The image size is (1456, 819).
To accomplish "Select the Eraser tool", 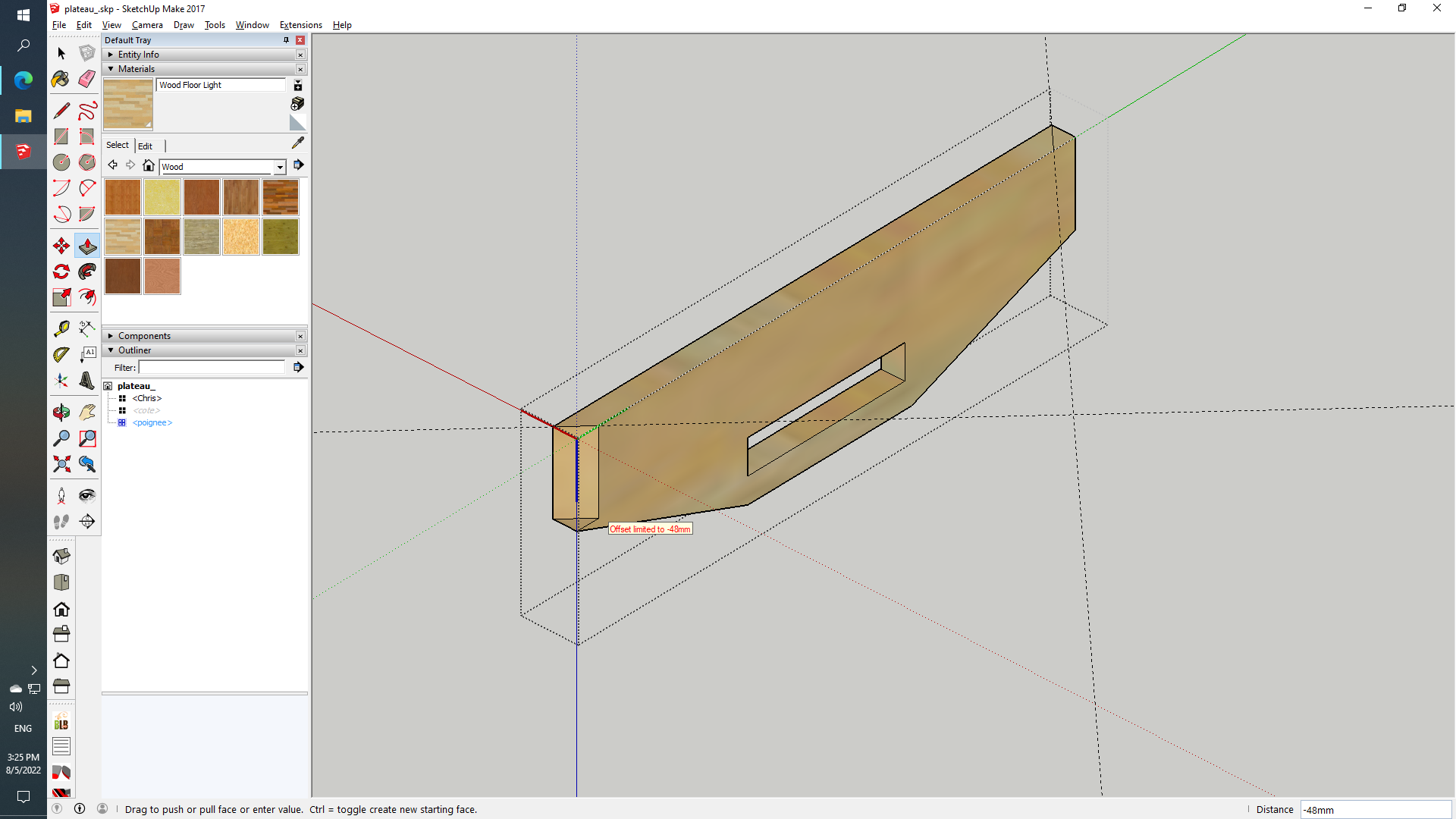I will click(x=87, y=79).
